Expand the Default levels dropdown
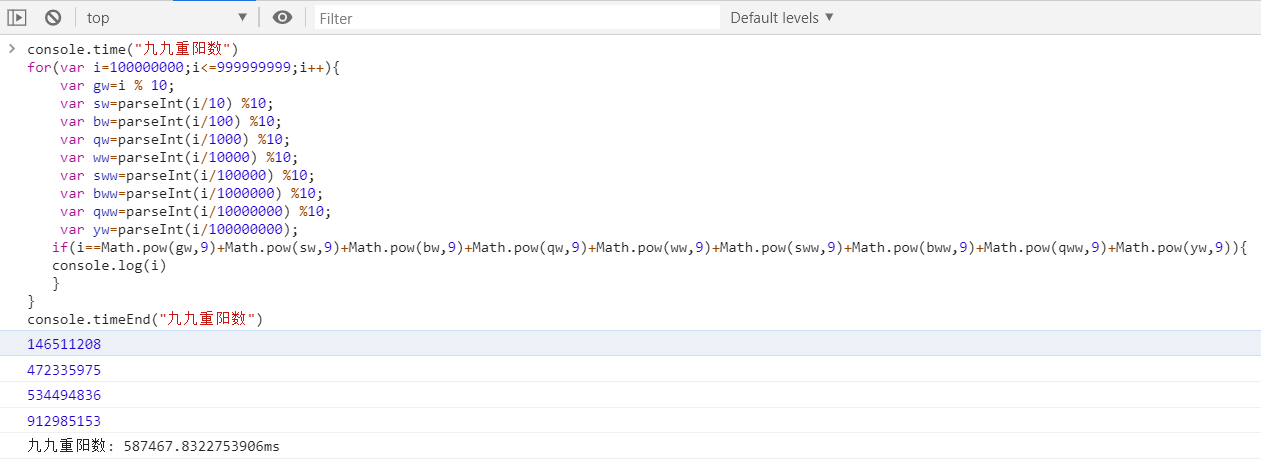This screenshot has height=462, width=1261. [x=781, y=17]
